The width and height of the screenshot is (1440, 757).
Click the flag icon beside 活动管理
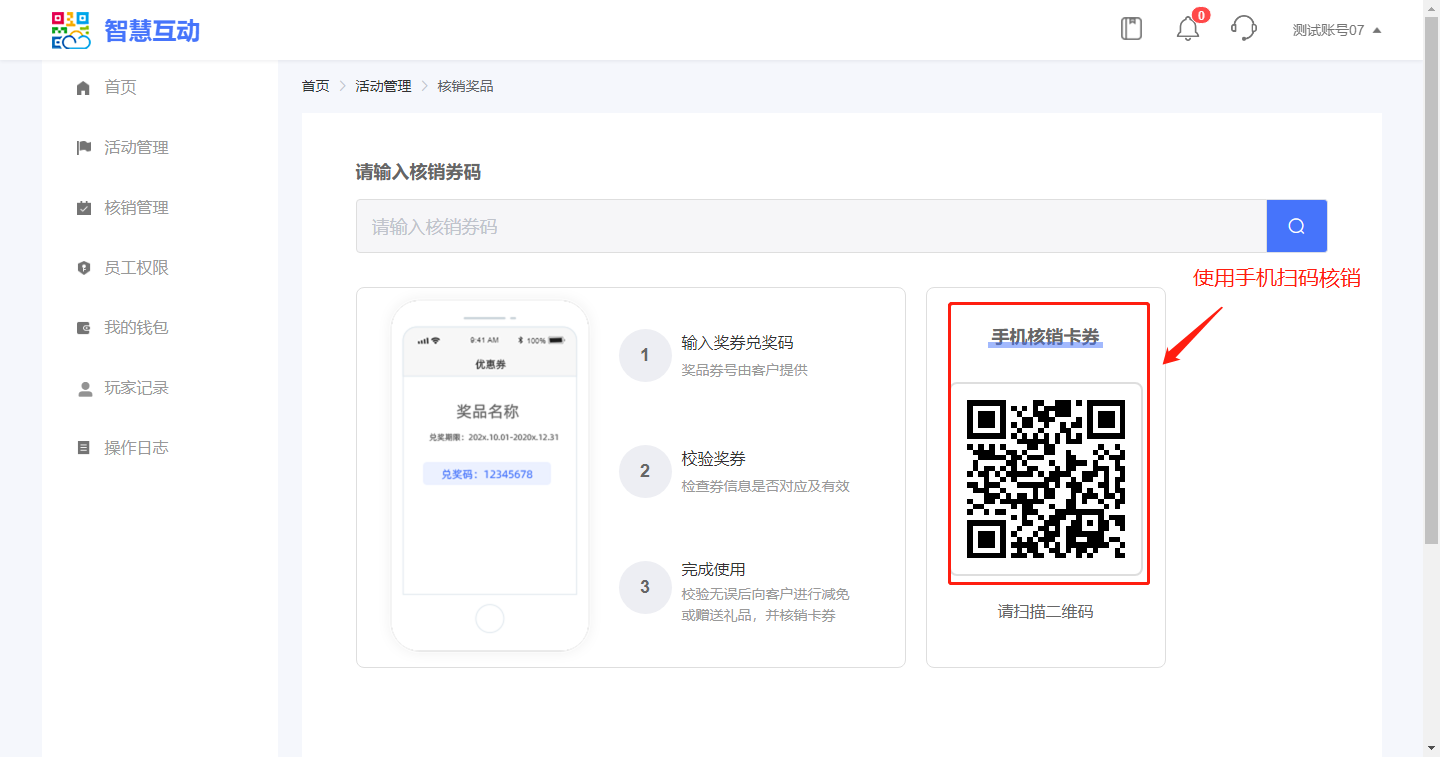click(84, 148)
